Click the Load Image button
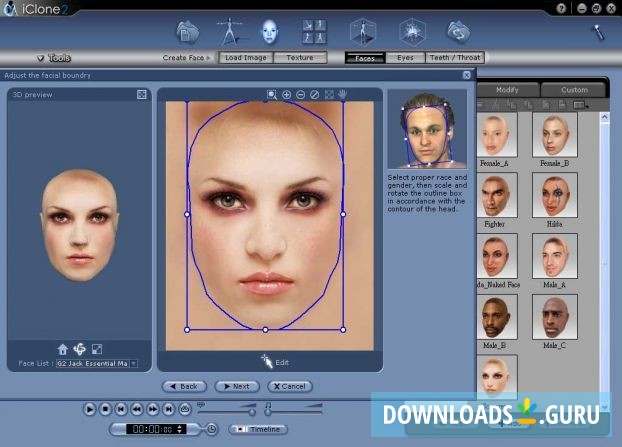622x447 pixels. click(246, 58)
